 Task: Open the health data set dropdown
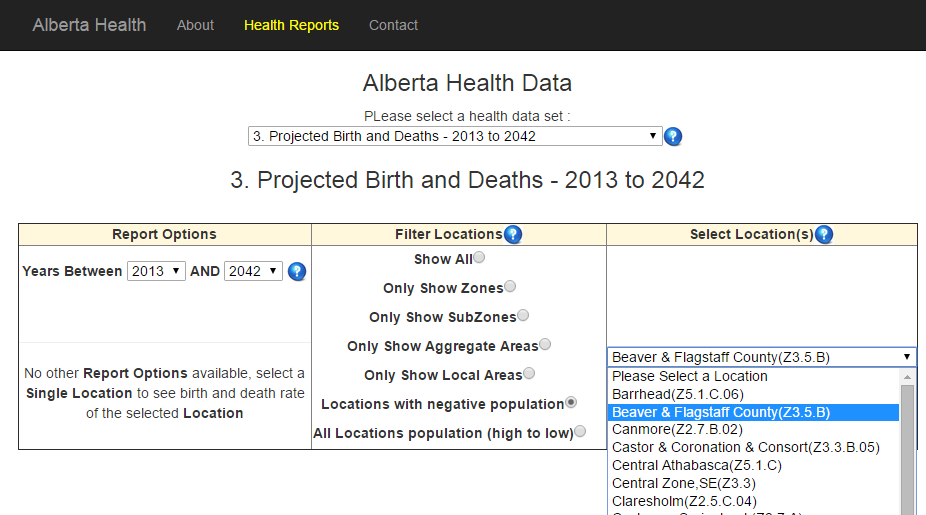tap(455, 136)
